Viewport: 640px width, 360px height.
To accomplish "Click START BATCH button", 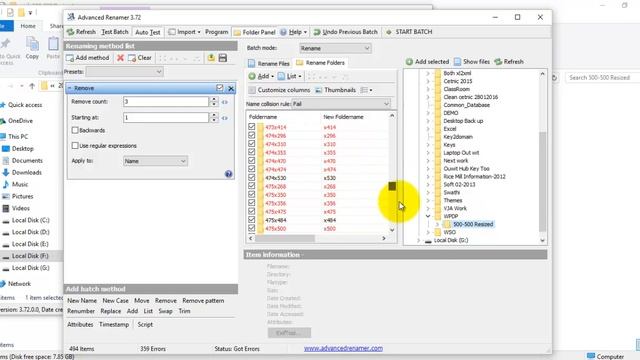I will 409,32.
